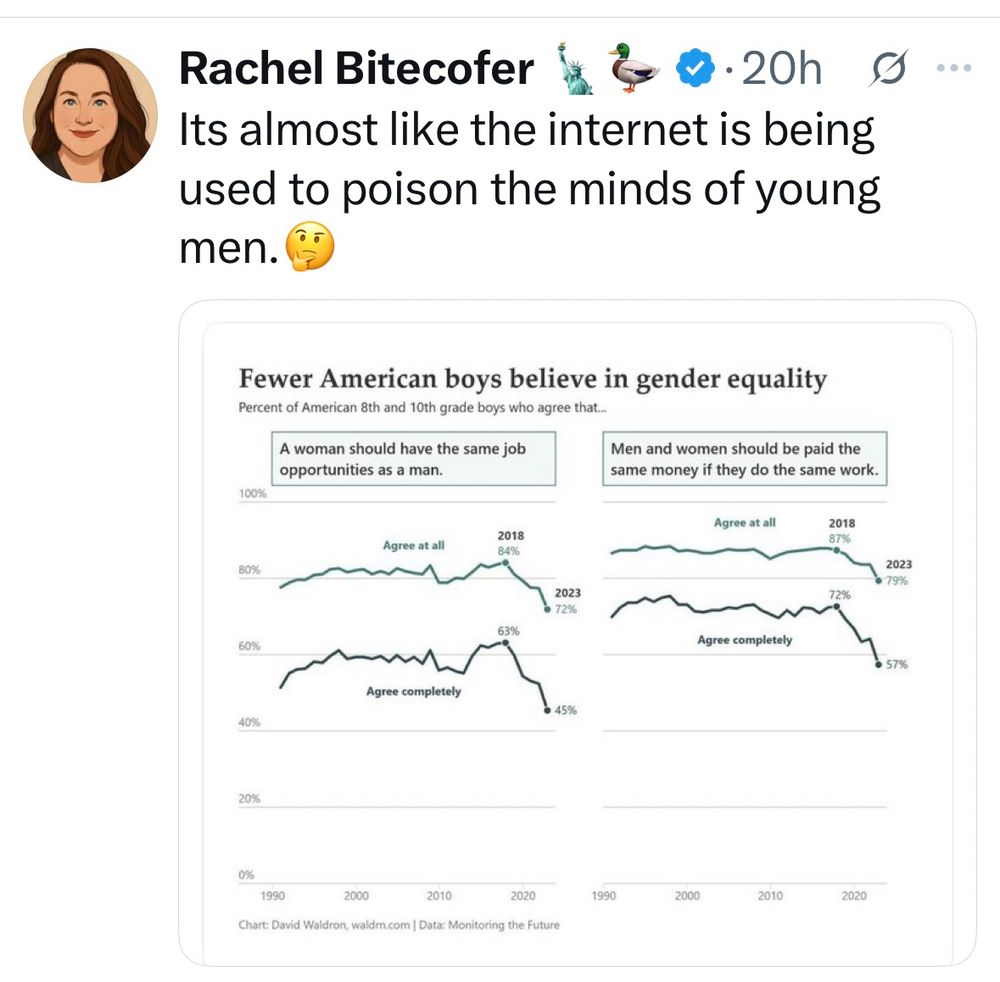The width and height of the screenshot is (1000, 982).
Task: Open the three-dot more options menu
Action: coord(954,67)
